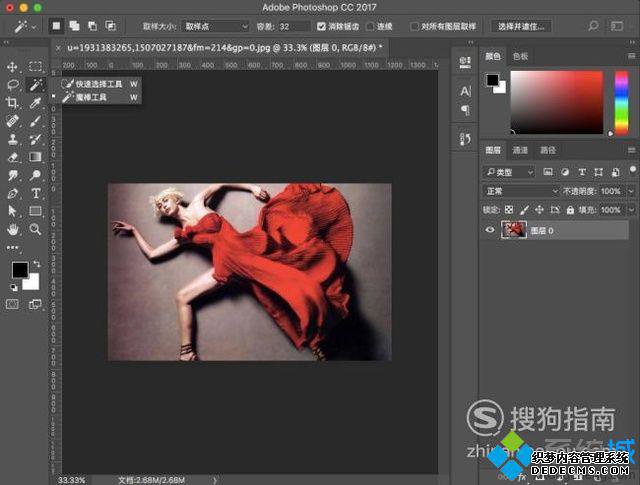Viewport: 640px width, 485px height.
Task: Toggle the 消除锯齿 anti-alias checkbox
Action: click(x=322, y=26)
